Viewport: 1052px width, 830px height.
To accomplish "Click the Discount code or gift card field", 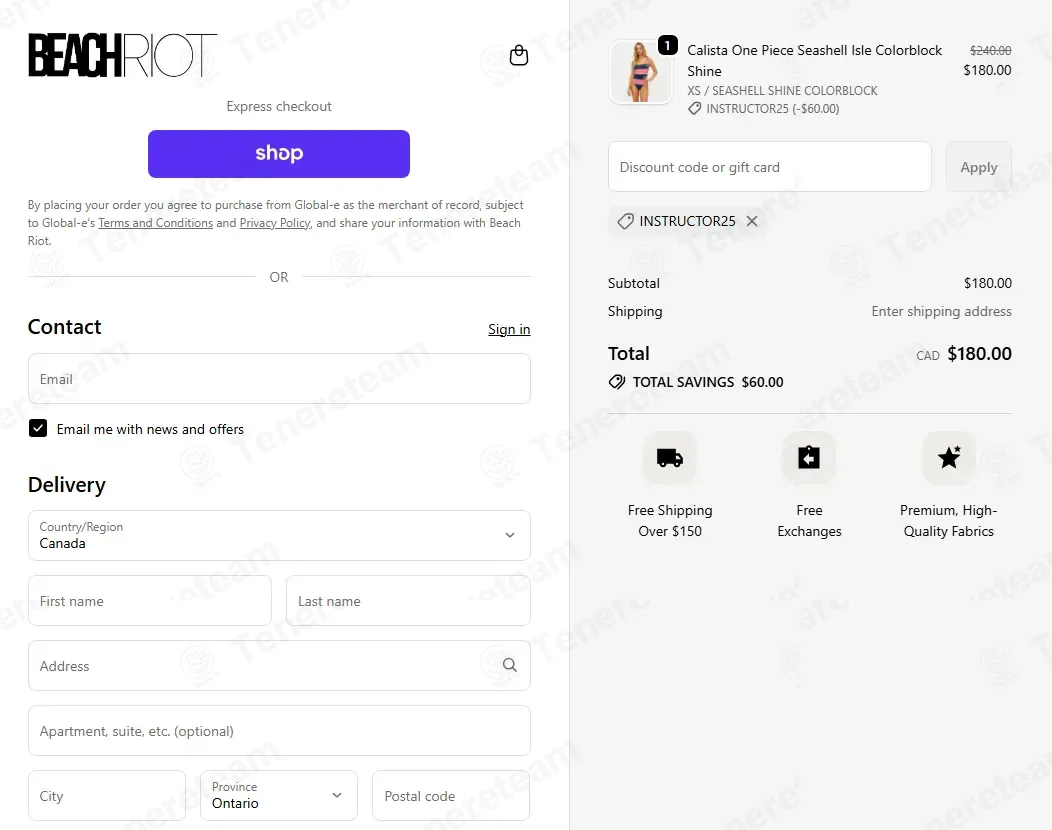I will click(x=770, y=167).
